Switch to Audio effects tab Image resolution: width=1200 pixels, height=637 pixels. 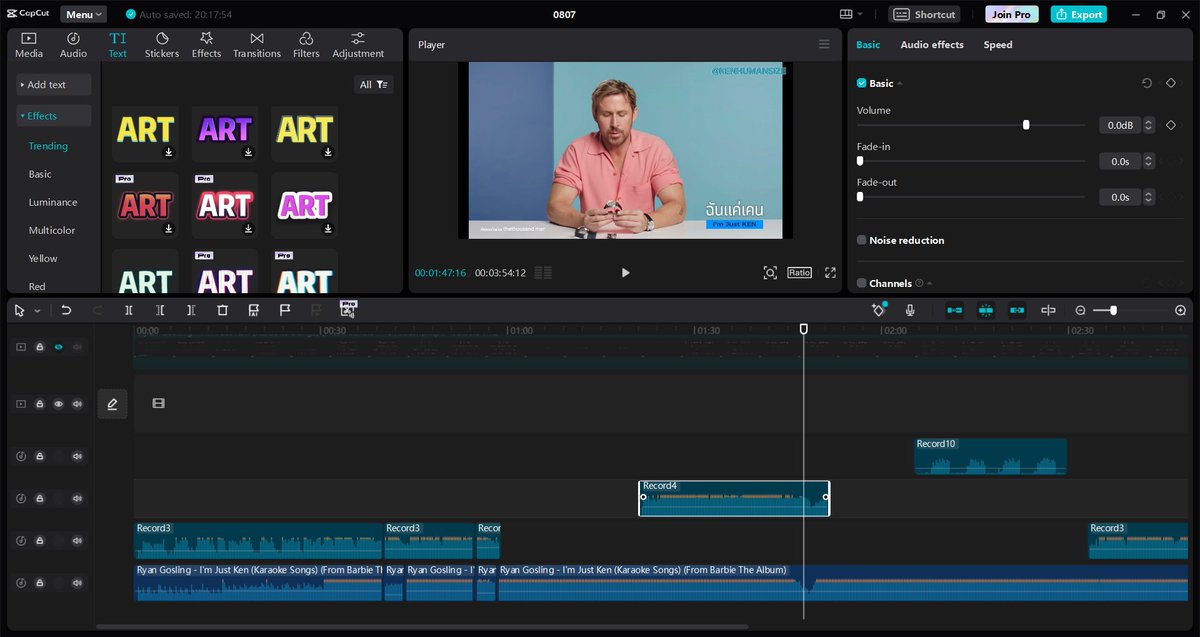click(932, 45)
